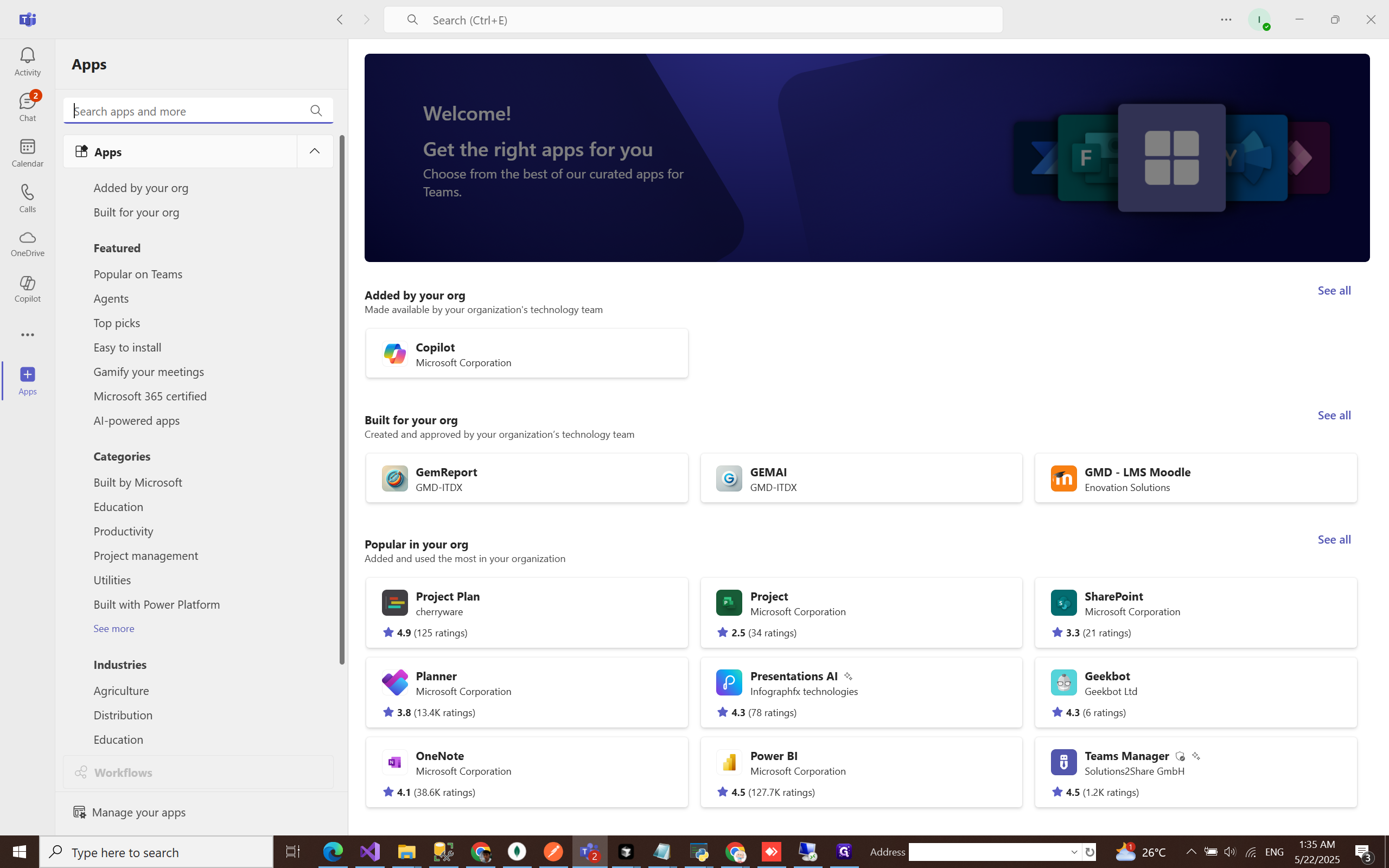See all Popular in your org apps
Viewport: 1389px width, 868px height.
[x=1334, y=539]
